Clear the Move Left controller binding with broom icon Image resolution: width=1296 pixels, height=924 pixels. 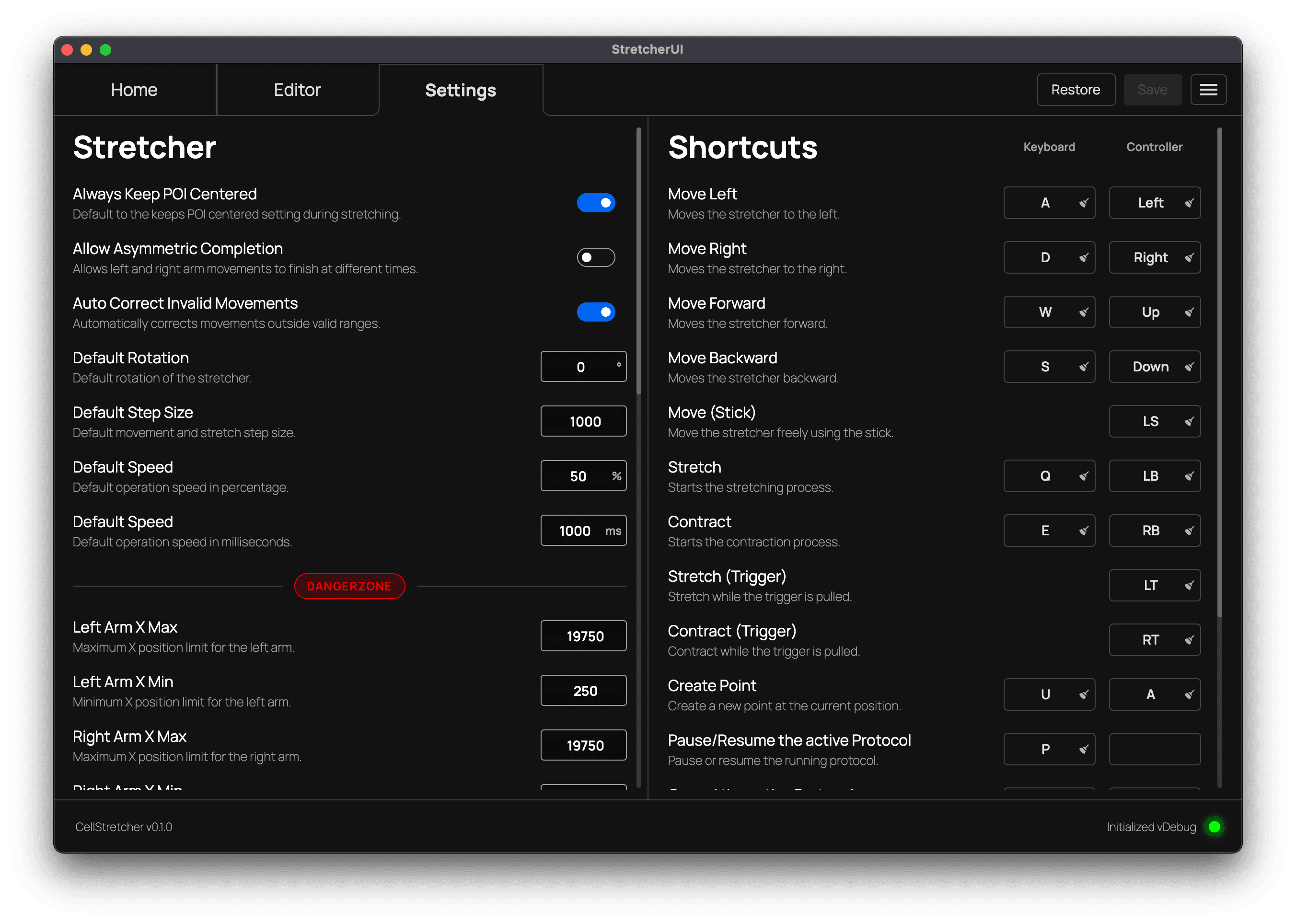(x=1189, y=203)
